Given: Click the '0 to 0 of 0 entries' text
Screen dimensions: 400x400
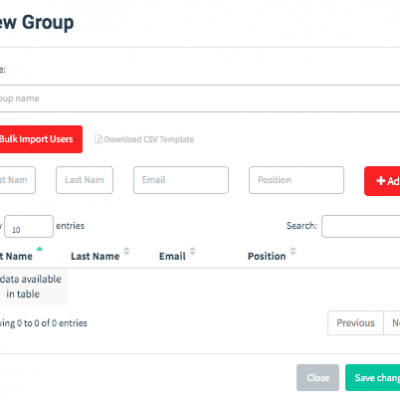Looking at the screenshot, I should click(x=52, y=323).
